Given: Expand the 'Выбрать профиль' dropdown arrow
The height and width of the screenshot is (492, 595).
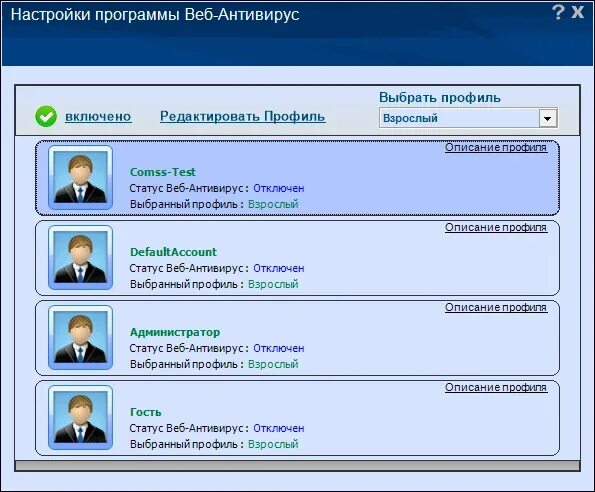Looking at the screenshot, I should [548, 118].
